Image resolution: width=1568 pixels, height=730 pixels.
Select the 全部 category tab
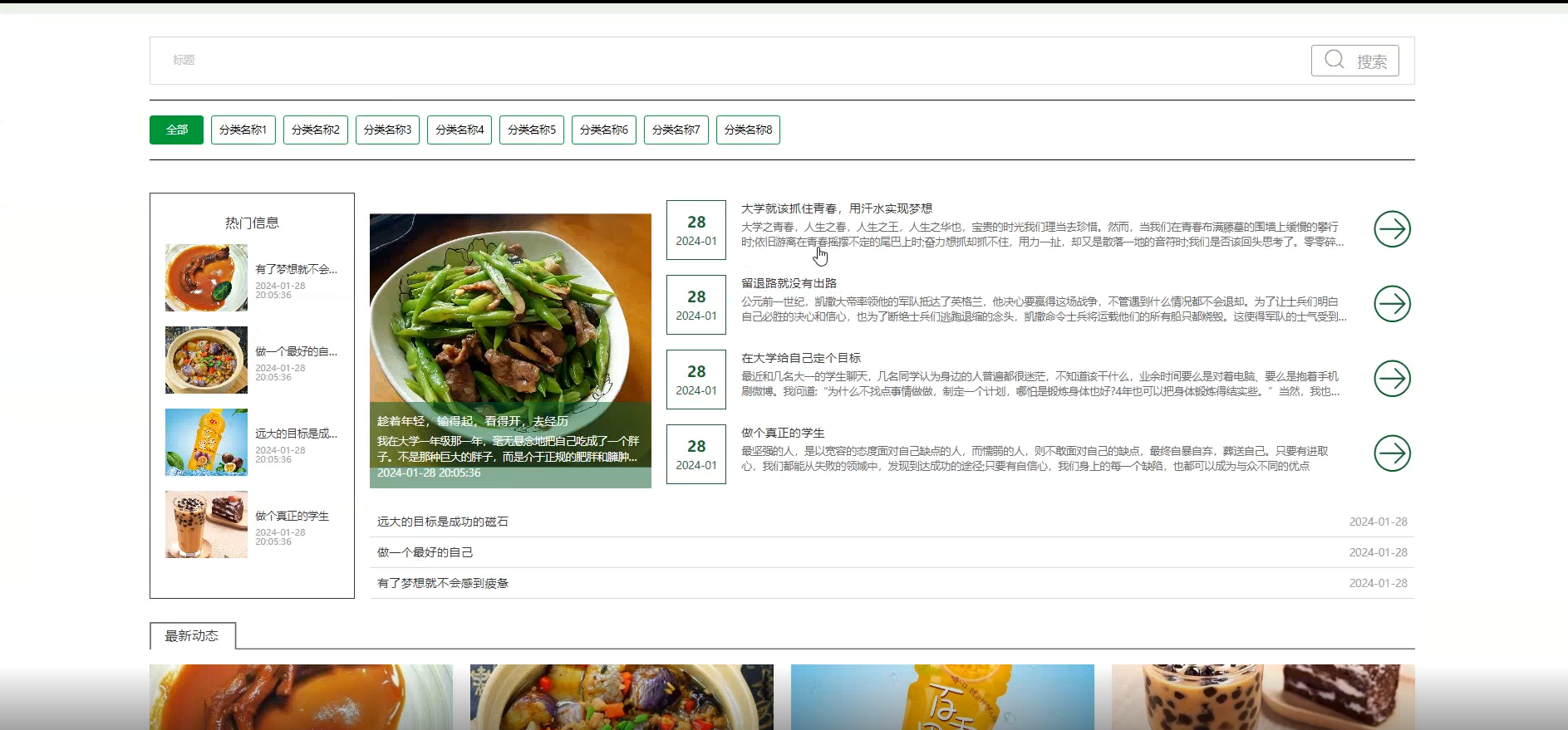click(176, 130)
